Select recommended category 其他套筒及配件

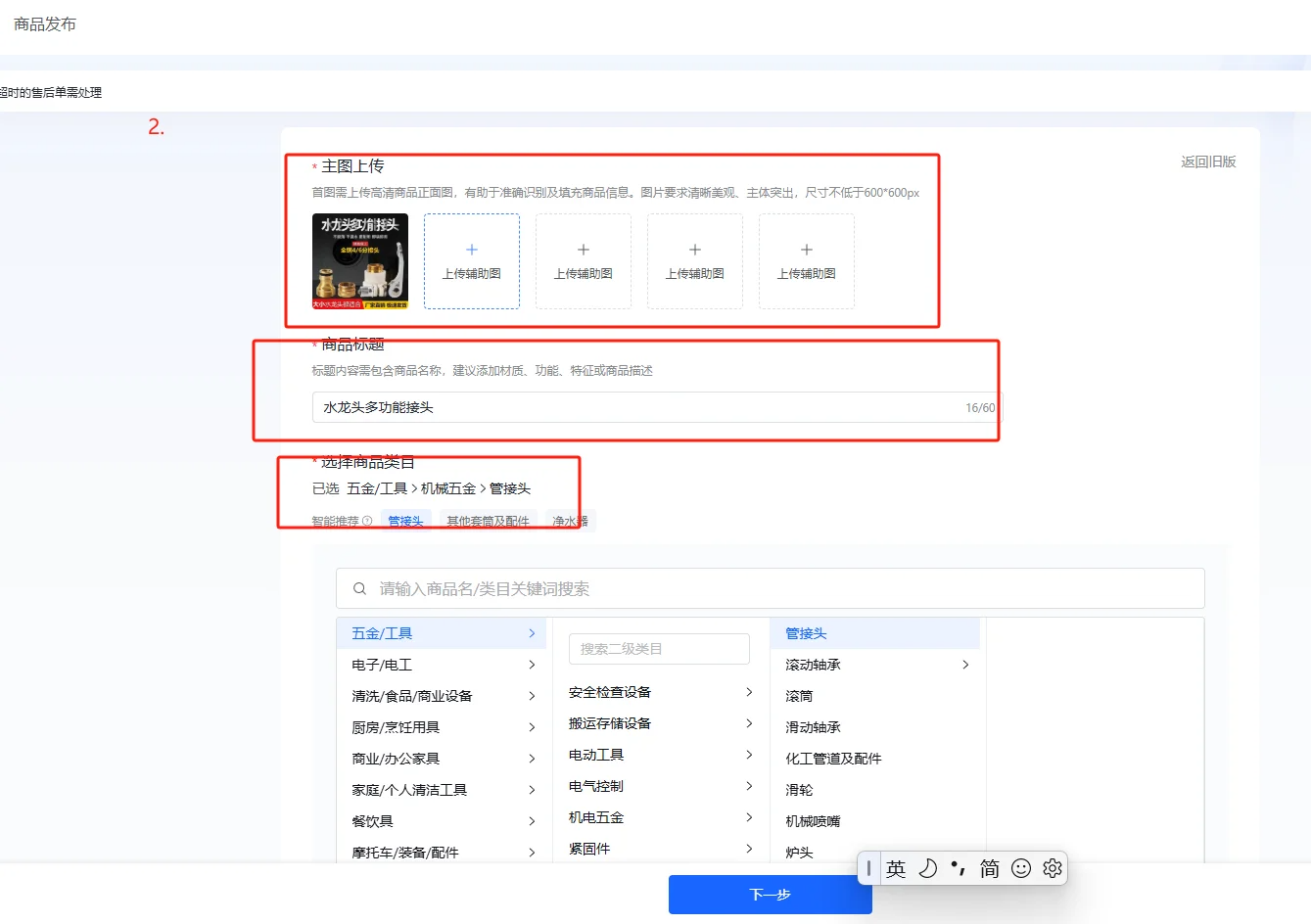pyautogui.click(x=488, y=522)
